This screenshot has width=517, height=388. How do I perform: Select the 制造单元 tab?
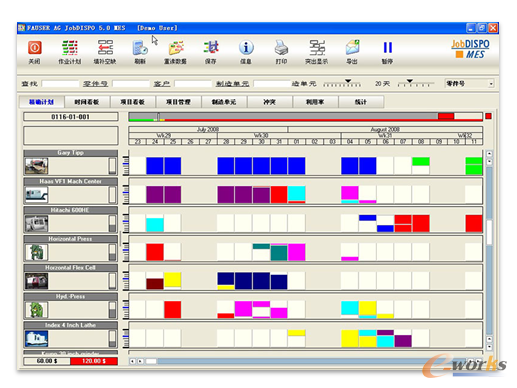coord(224,102)
